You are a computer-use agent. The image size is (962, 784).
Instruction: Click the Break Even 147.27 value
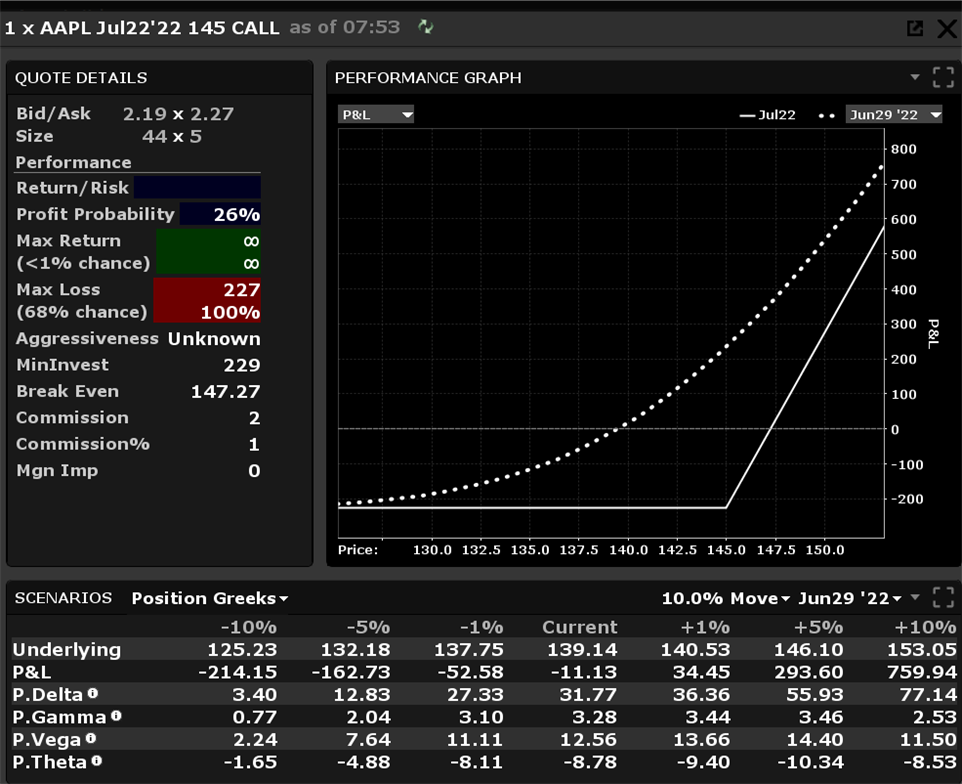click(226, 391)
